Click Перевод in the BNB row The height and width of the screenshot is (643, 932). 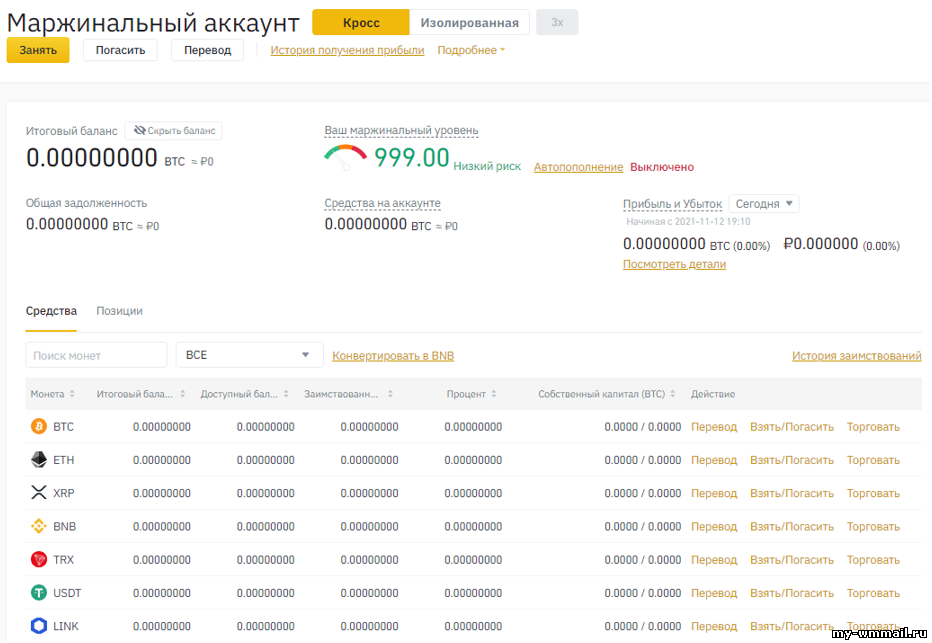714,527
